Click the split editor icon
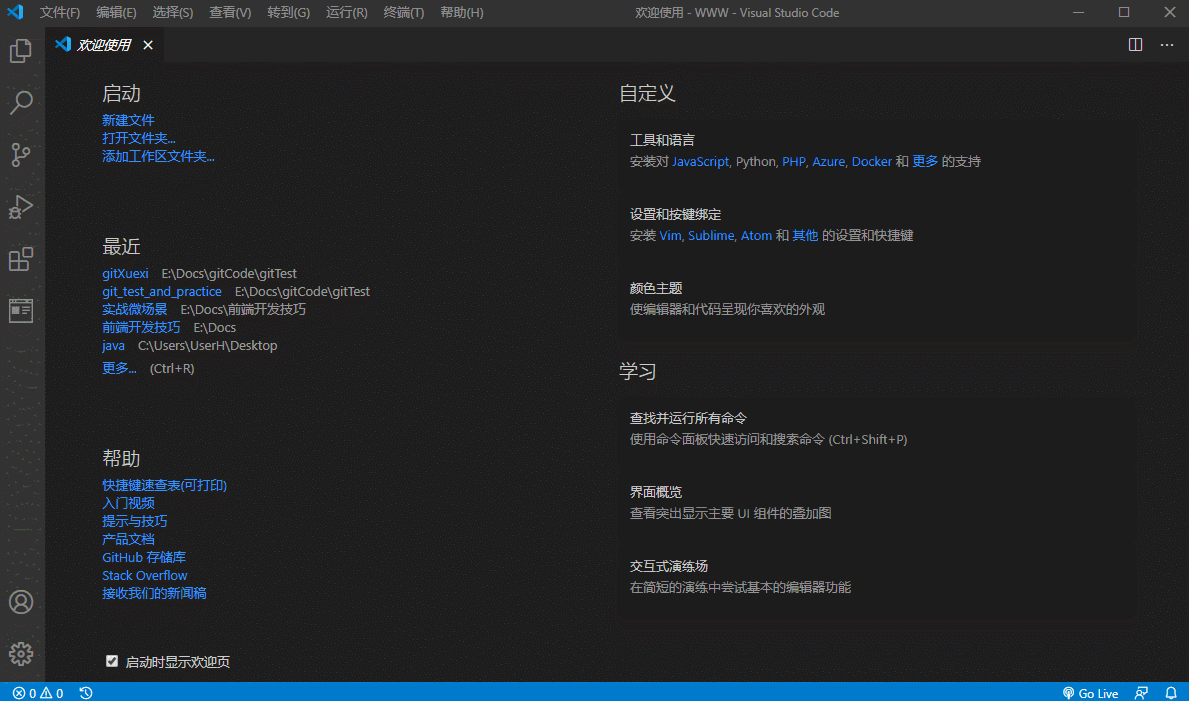 (x=1135, y=44)
